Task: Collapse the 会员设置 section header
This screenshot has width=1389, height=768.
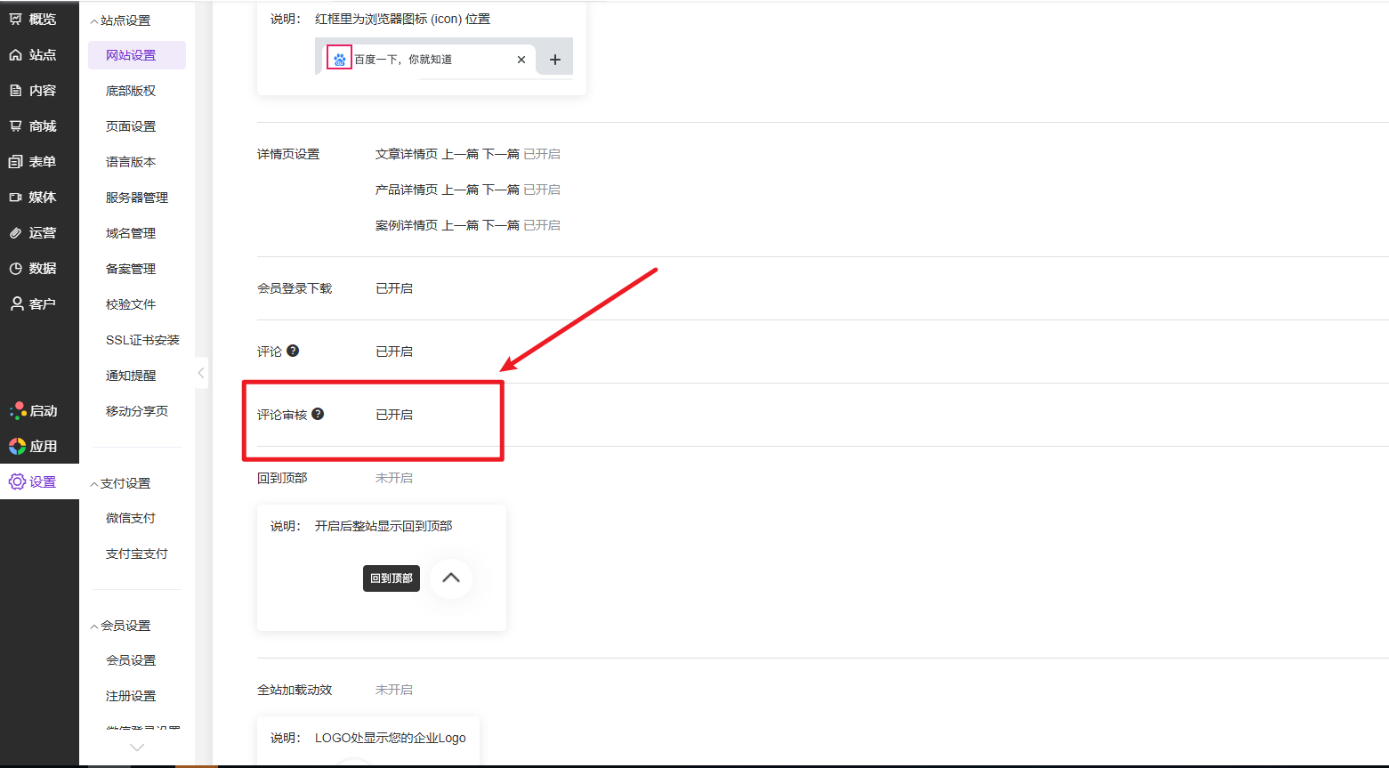Action: tap(121, 625)
